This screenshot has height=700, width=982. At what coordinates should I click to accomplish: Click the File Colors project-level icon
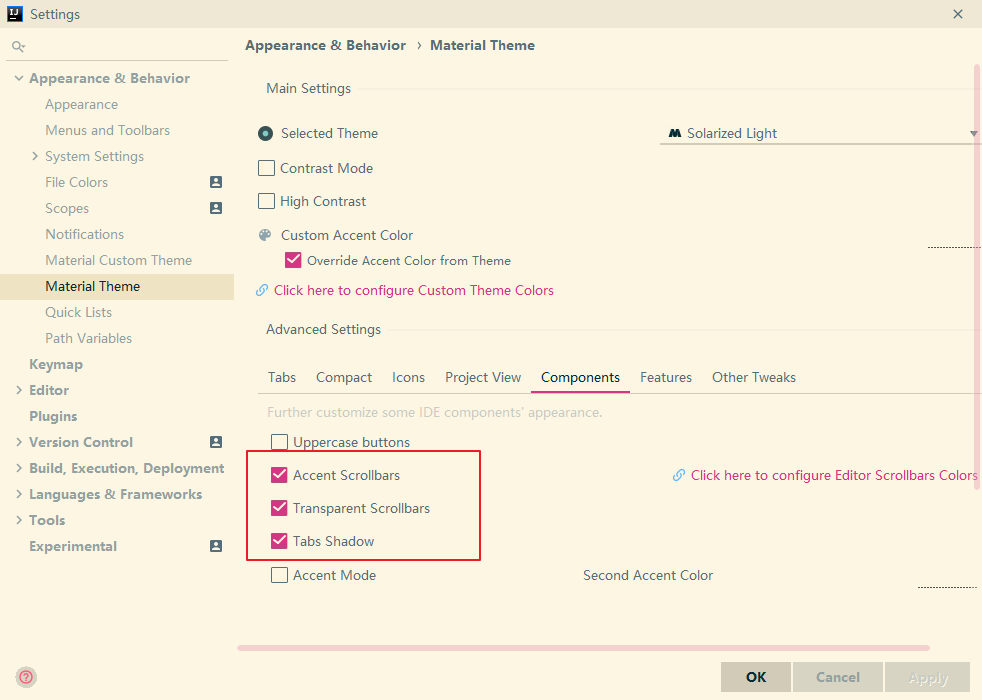216,182
